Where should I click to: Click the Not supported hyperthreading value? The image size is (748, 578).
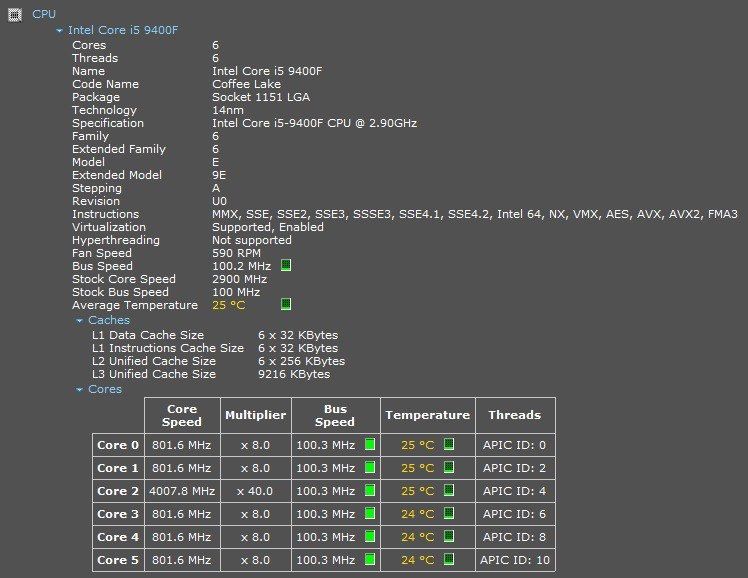(252, 240)
